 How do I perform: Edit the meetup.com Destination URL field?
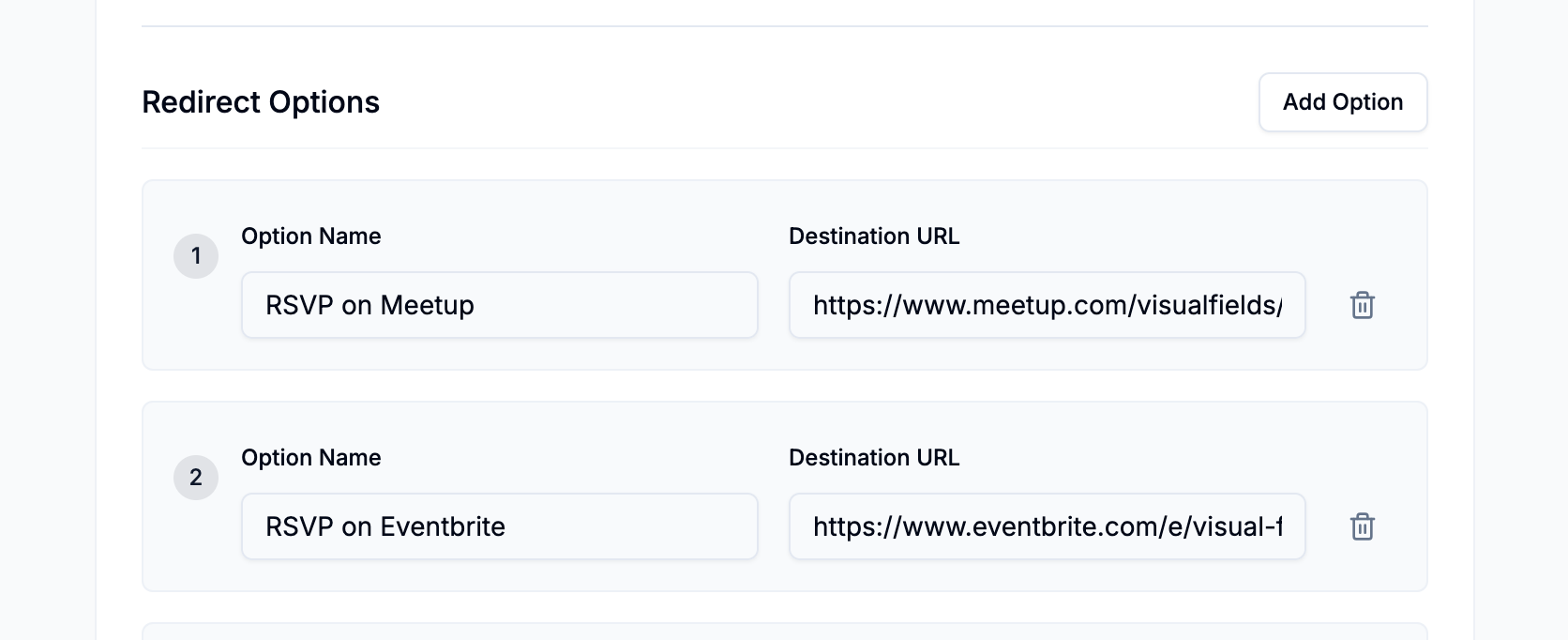1048,305
